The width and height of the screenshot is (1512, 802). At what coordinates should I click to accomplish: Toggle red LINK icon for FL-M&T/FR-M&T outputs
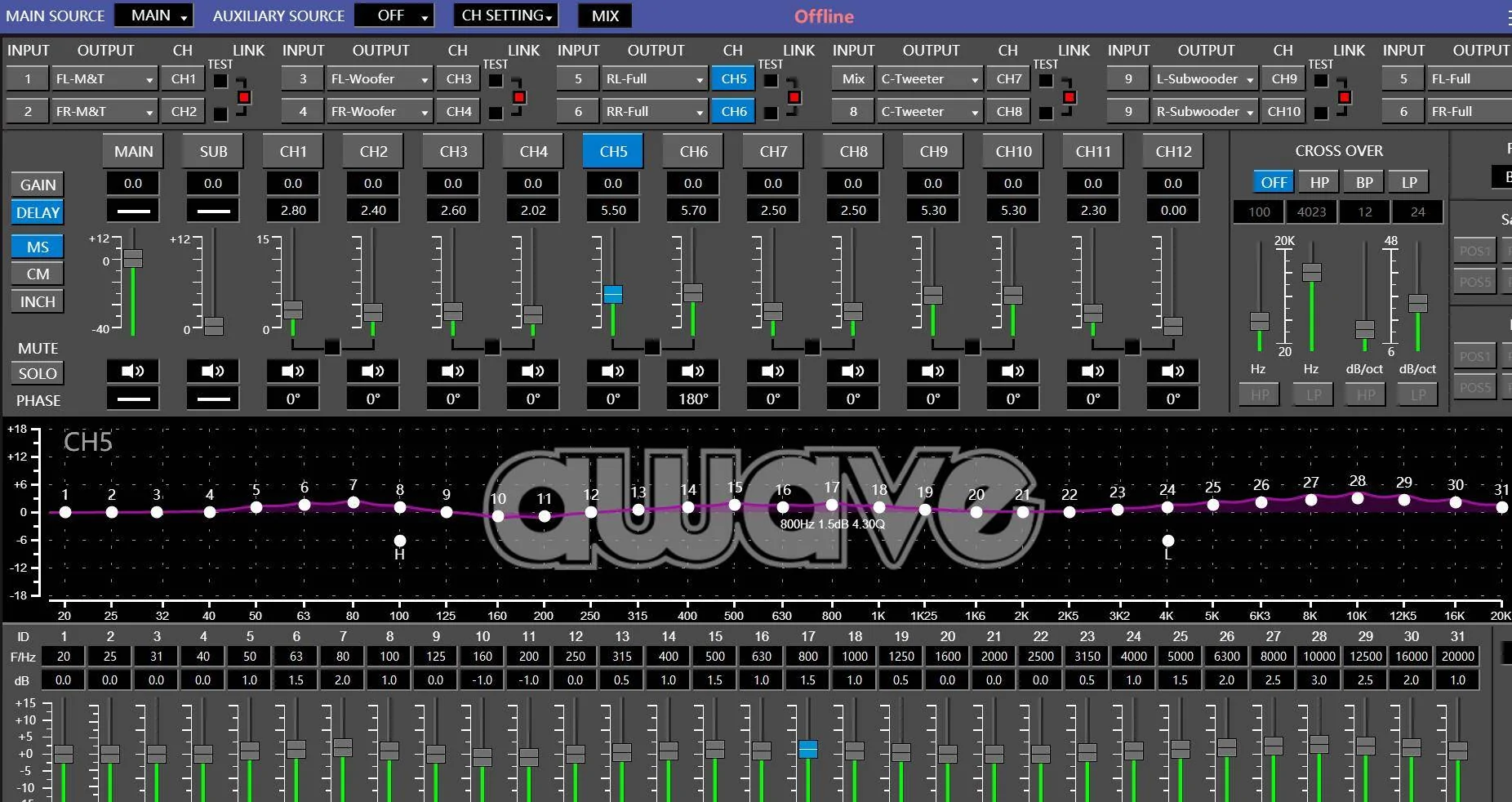[x=243, y=97]
